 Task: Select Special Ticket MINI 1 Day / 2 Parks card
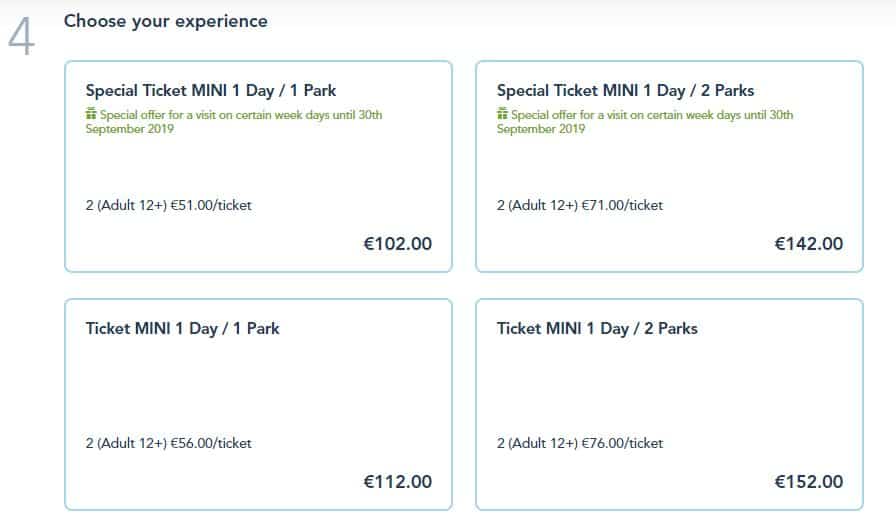669,166
